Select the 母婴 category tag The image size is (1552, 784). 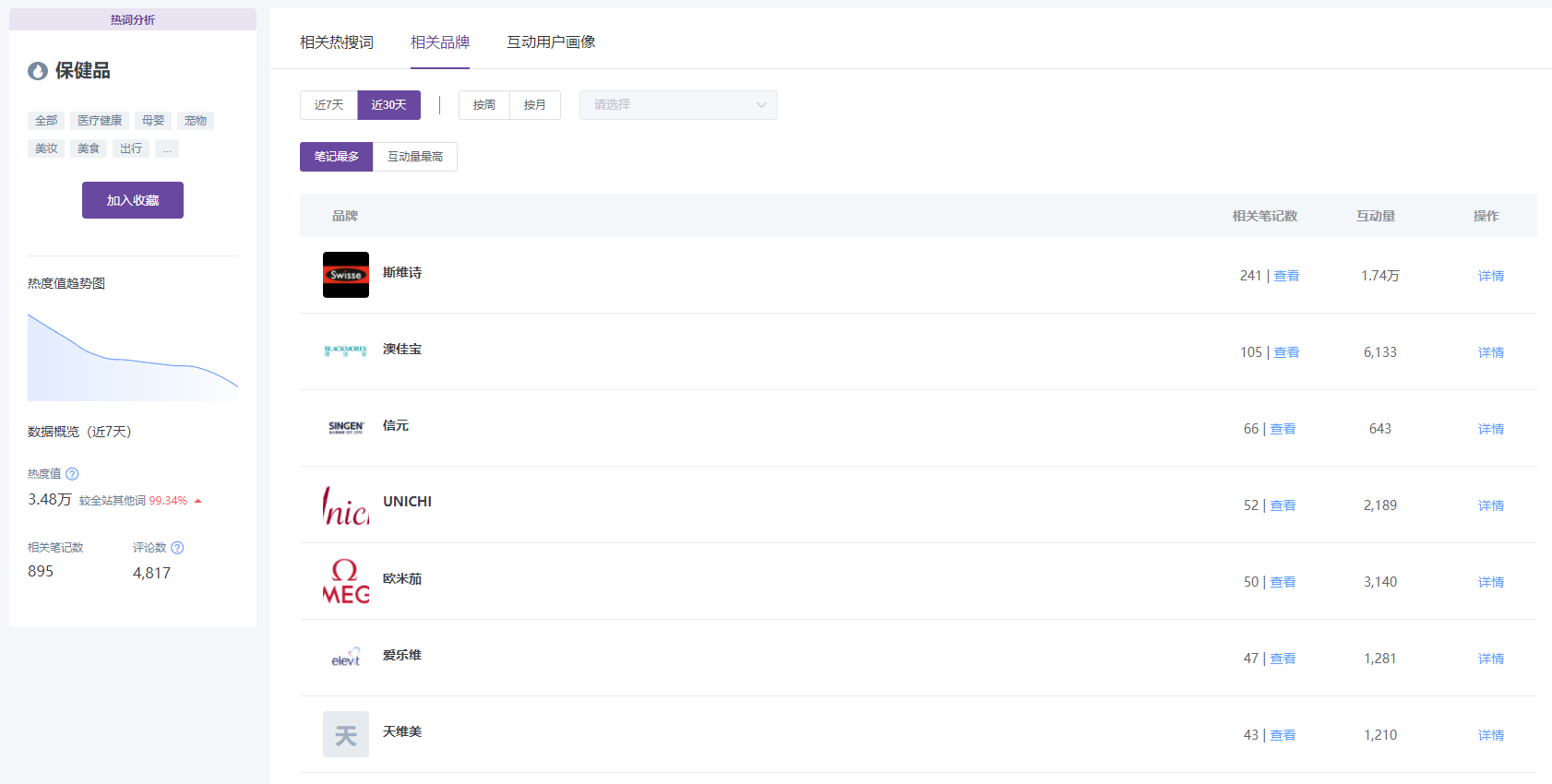(153, 121)
